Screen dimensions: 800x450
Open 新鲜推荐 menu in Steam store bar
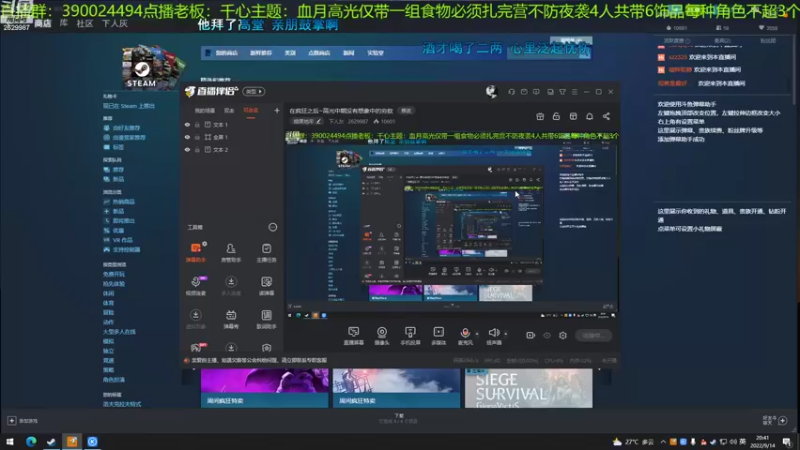coord(261,53)
